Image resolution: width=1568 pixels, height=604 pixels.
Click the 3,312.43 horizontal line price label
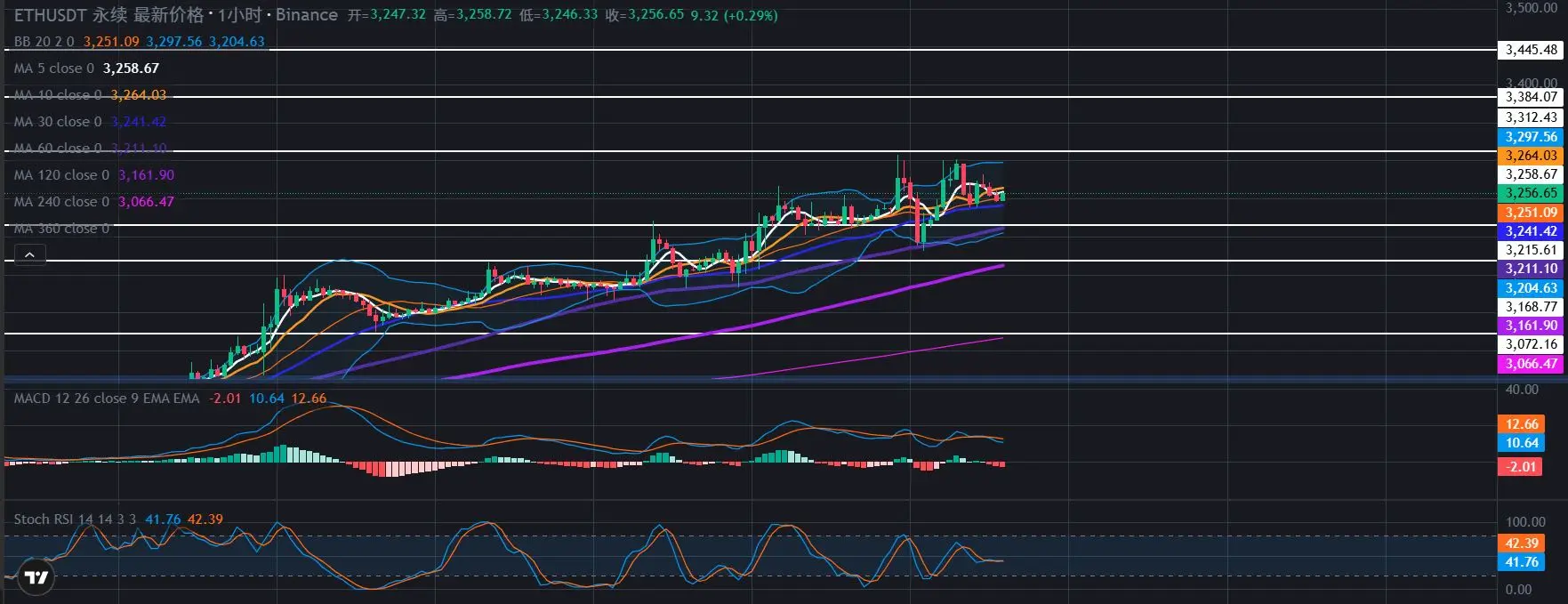coord(1531,117)
